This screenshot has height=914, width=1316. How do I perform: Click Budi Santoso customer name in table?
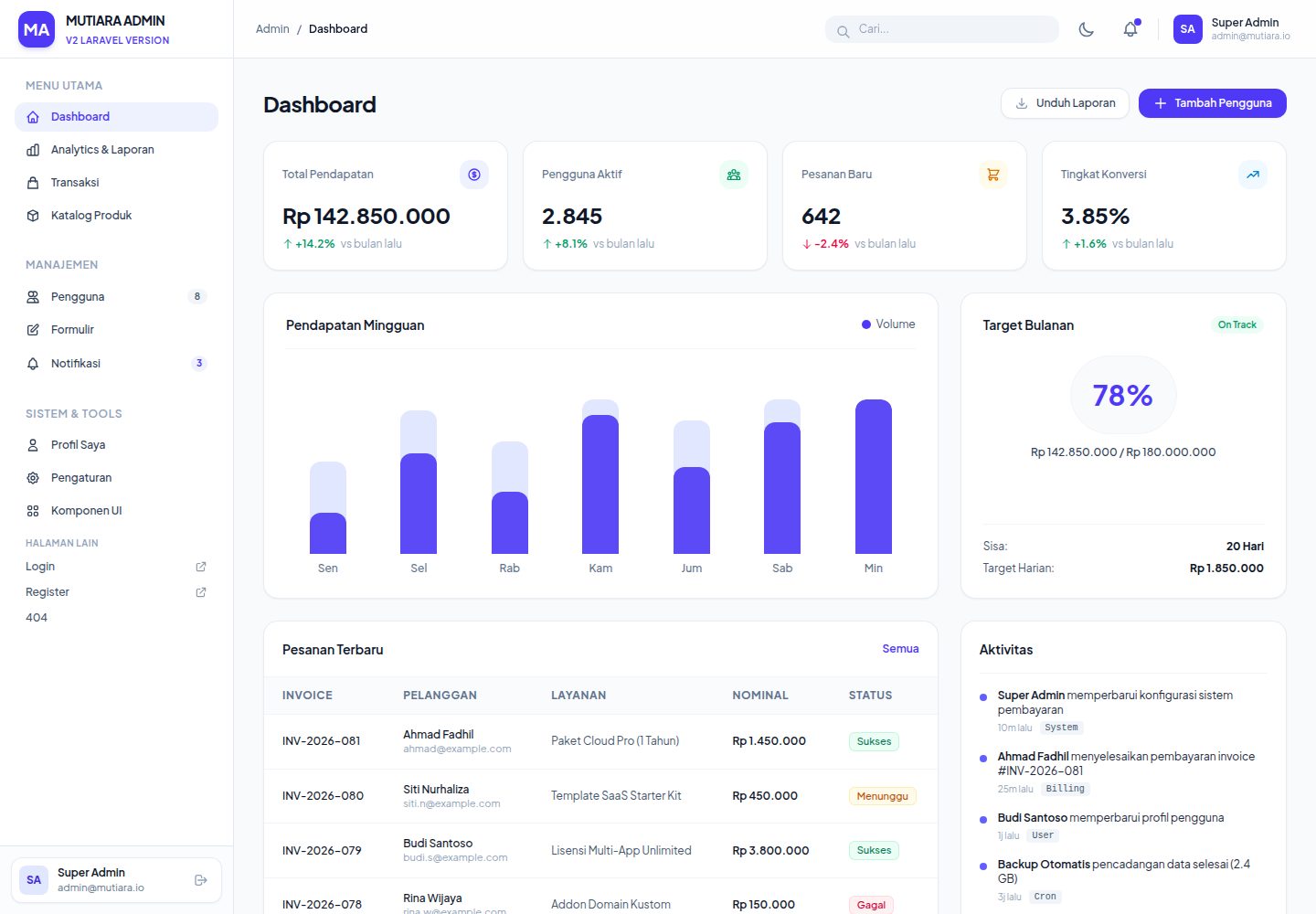coord(438,844)
